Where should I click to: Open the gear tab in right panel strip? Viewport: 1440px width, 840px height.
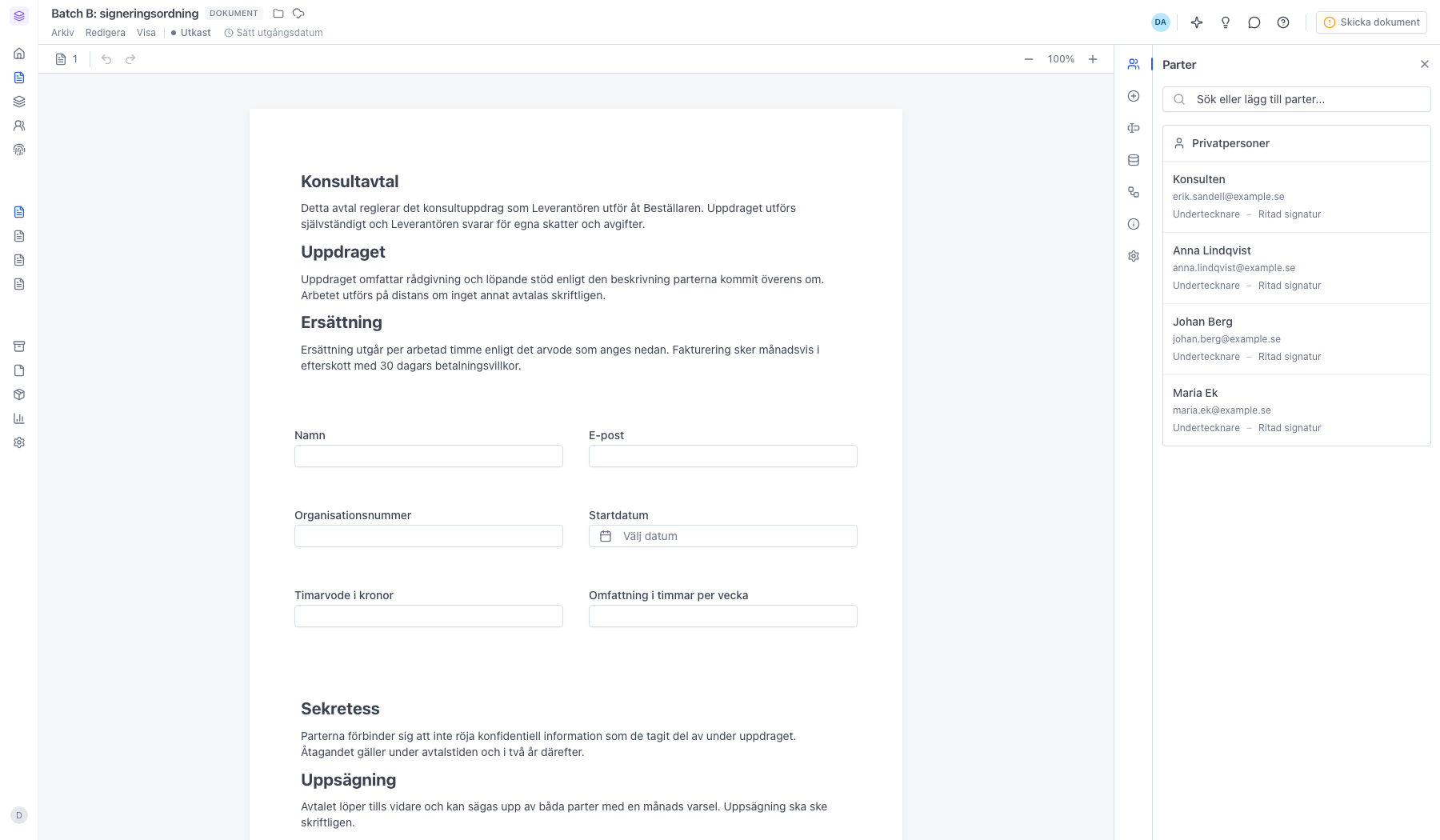pyautogui.click(x=1134, y=256)
